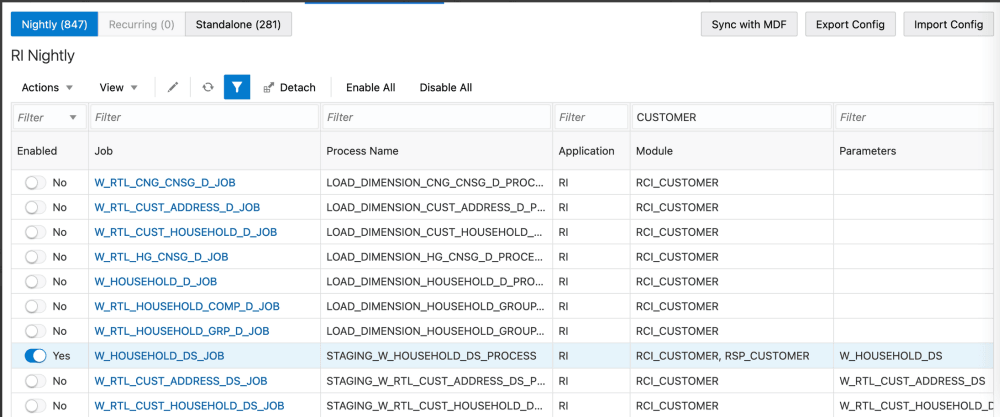1000x417 pixels.
Task: Open the W_RTL_CUST_ADDRESS_DS_JOB link
Action: pos(181,381)
